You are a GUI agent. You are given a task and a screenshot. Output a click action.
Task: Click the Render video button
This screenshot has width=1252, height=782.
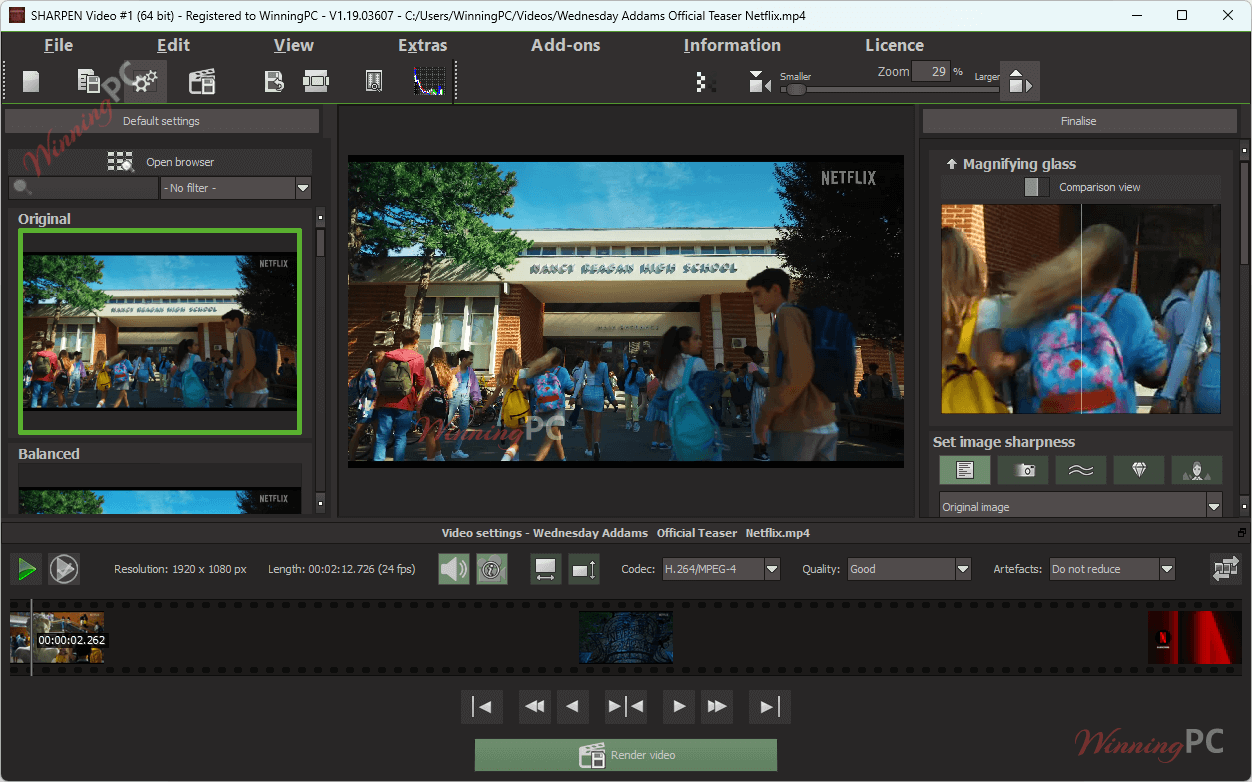[x=626, y=755]
